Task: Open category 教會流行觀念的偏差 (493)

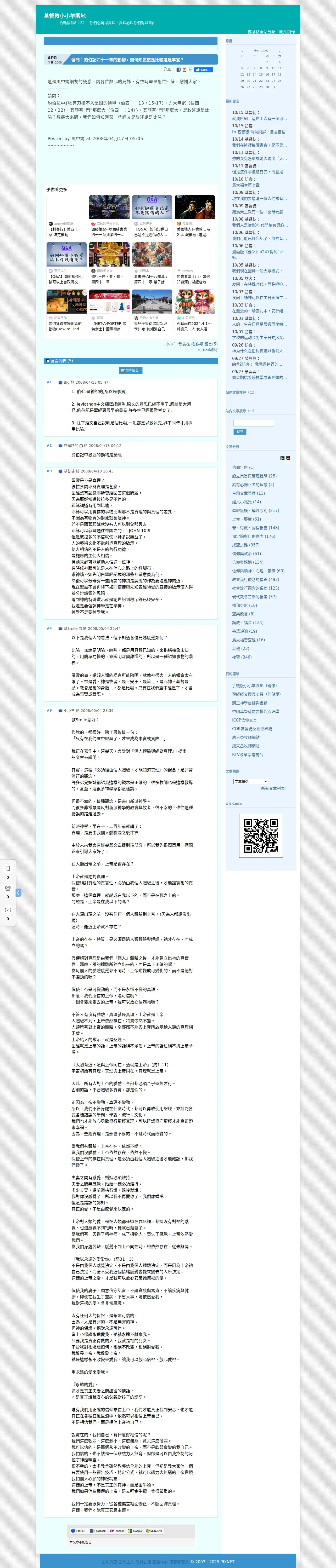Action: pos(255,579)
